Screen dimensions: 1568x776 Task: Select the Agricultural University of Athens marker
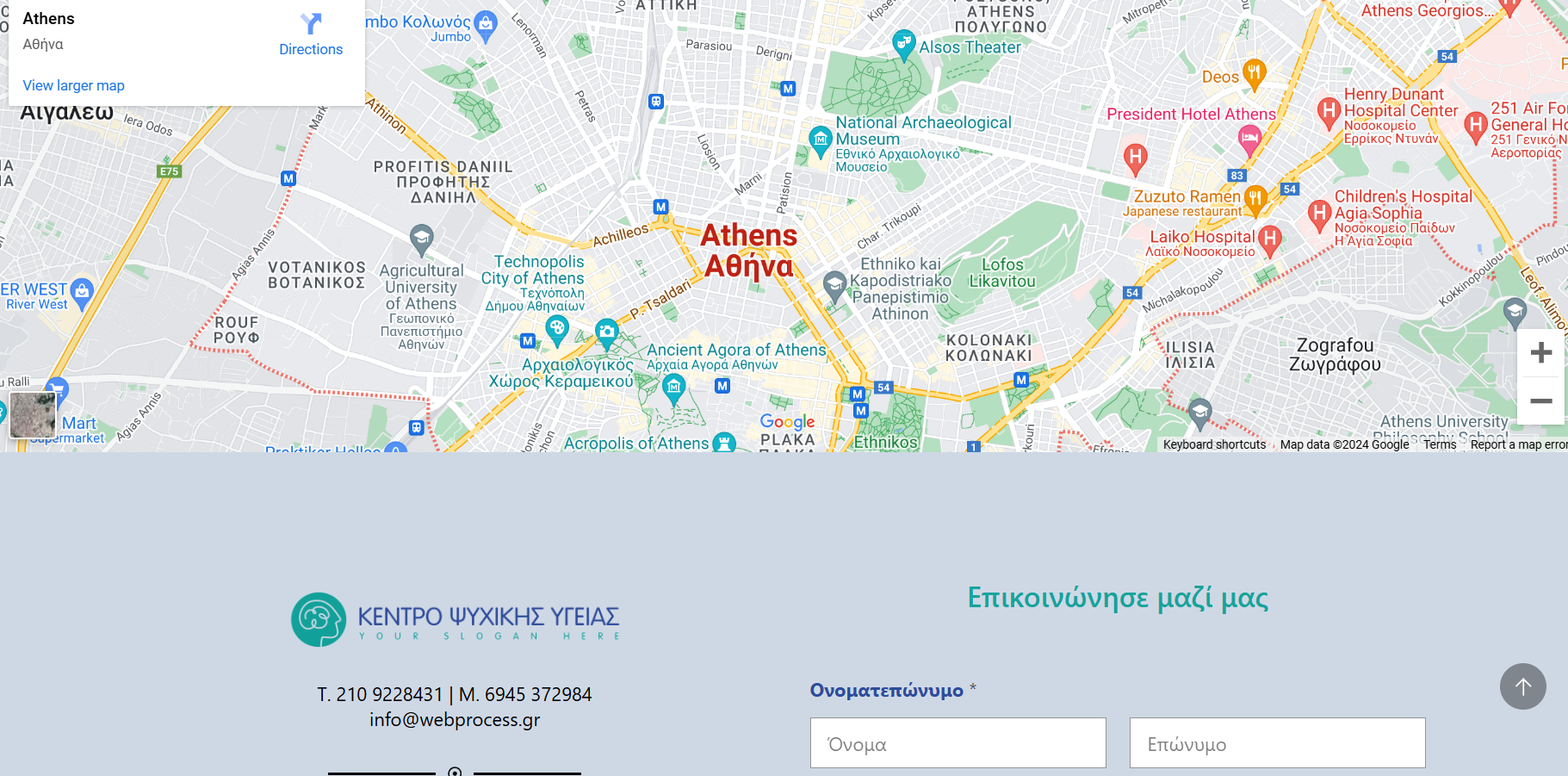pyautogui.click(x=421, y=239)
